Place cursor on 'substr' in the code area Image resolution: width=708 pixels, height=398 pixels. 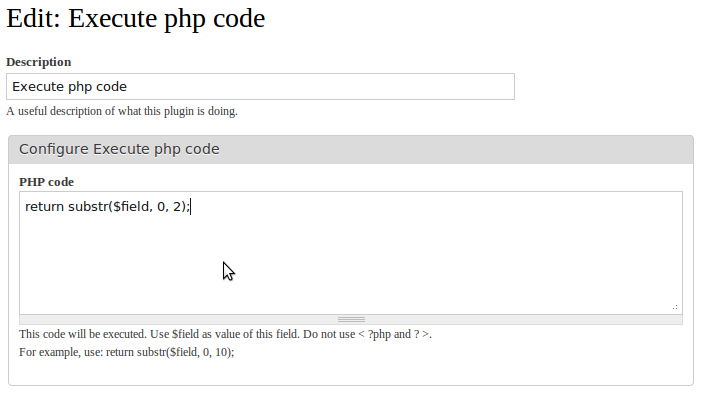[88, 206]
